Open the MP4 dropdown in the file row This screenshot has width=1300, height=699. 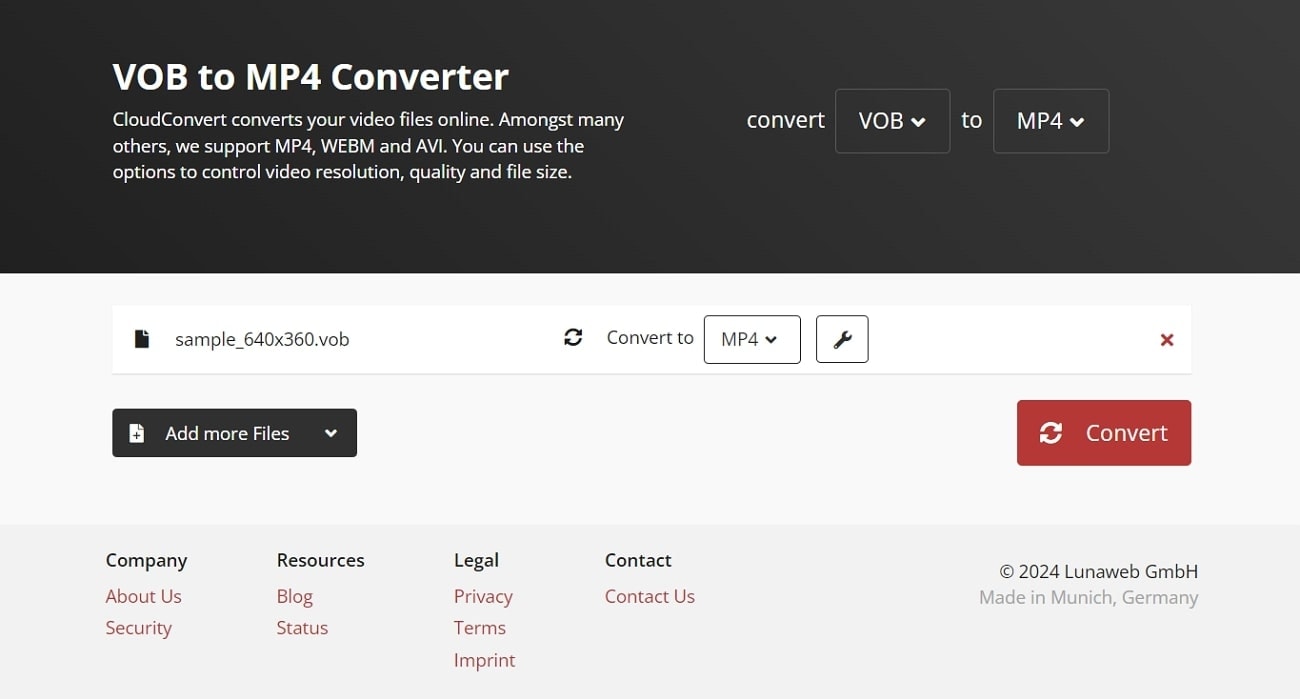752,339
